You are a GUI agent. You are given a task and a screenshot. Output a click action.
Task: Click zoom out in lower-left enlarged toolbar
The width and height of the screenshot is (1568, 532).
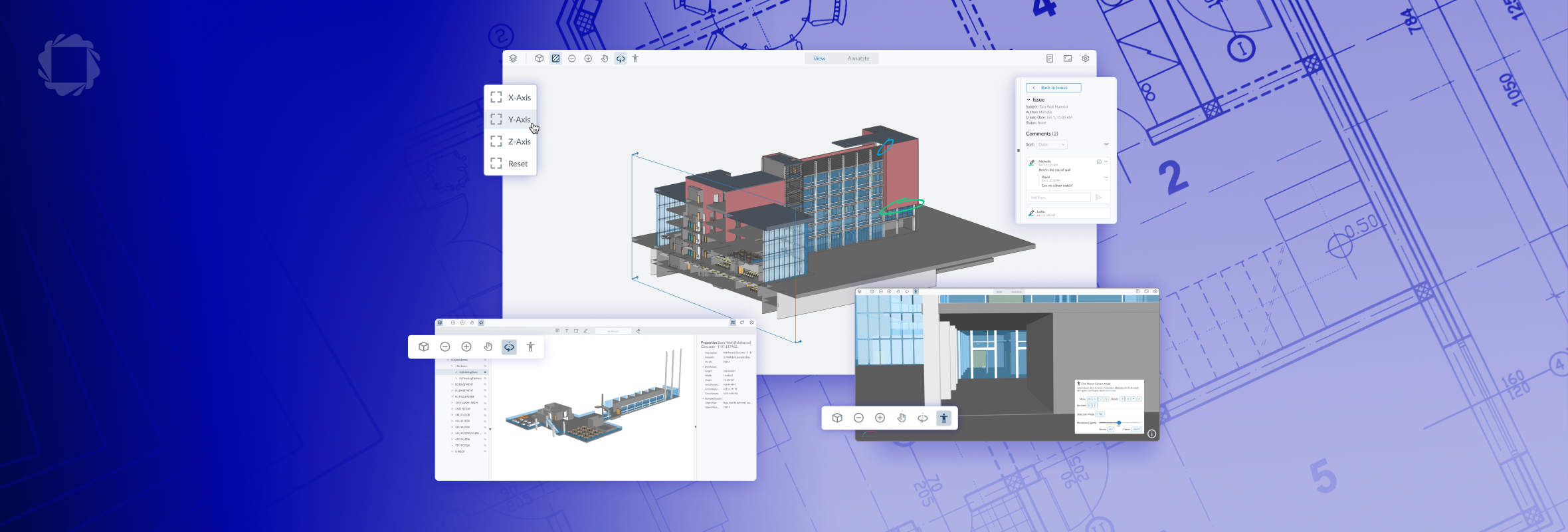coord(445,346)
